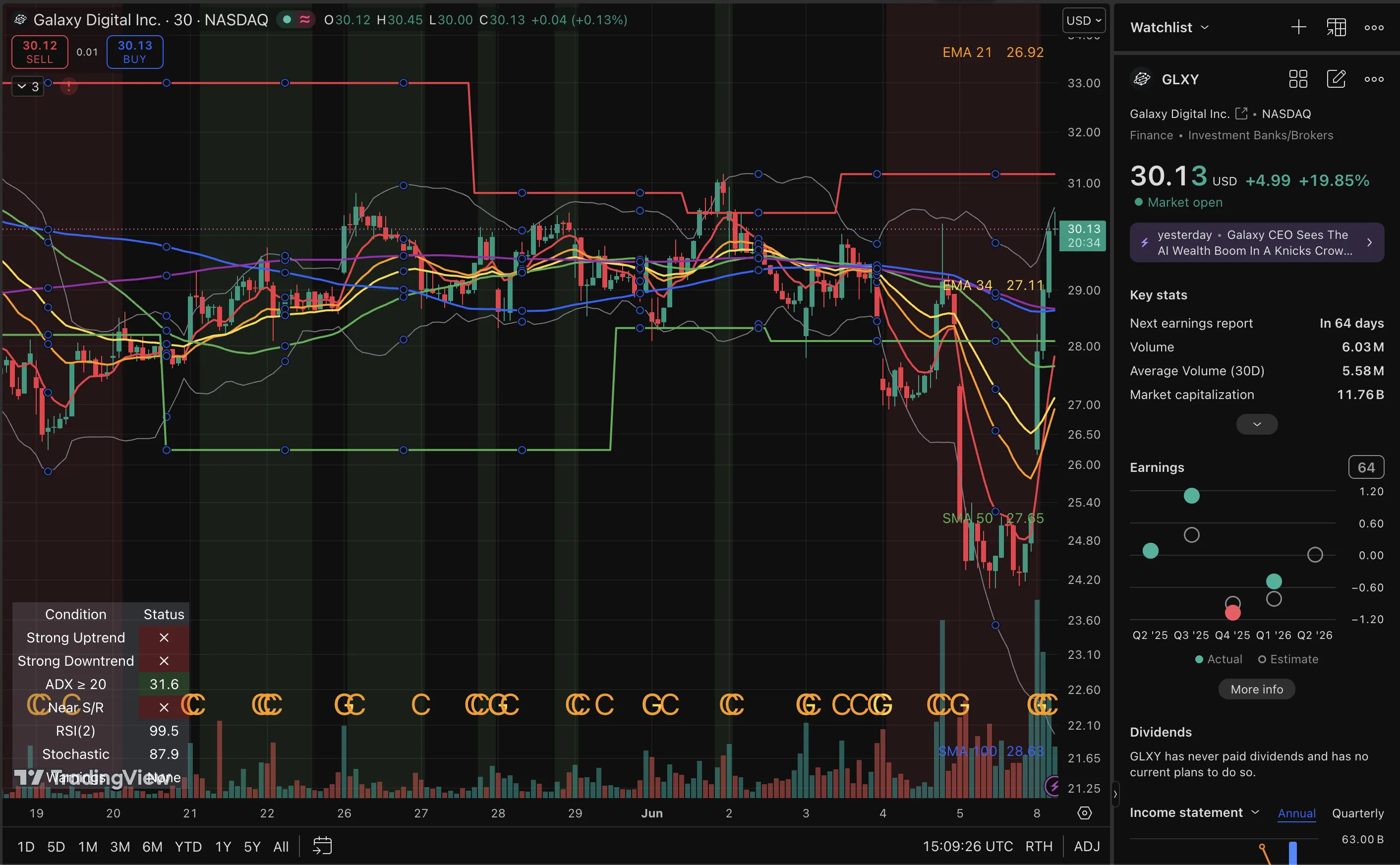Open the Watchlist name dropdown
The width and height of the screenshot is (1400, 865).
1169,27
